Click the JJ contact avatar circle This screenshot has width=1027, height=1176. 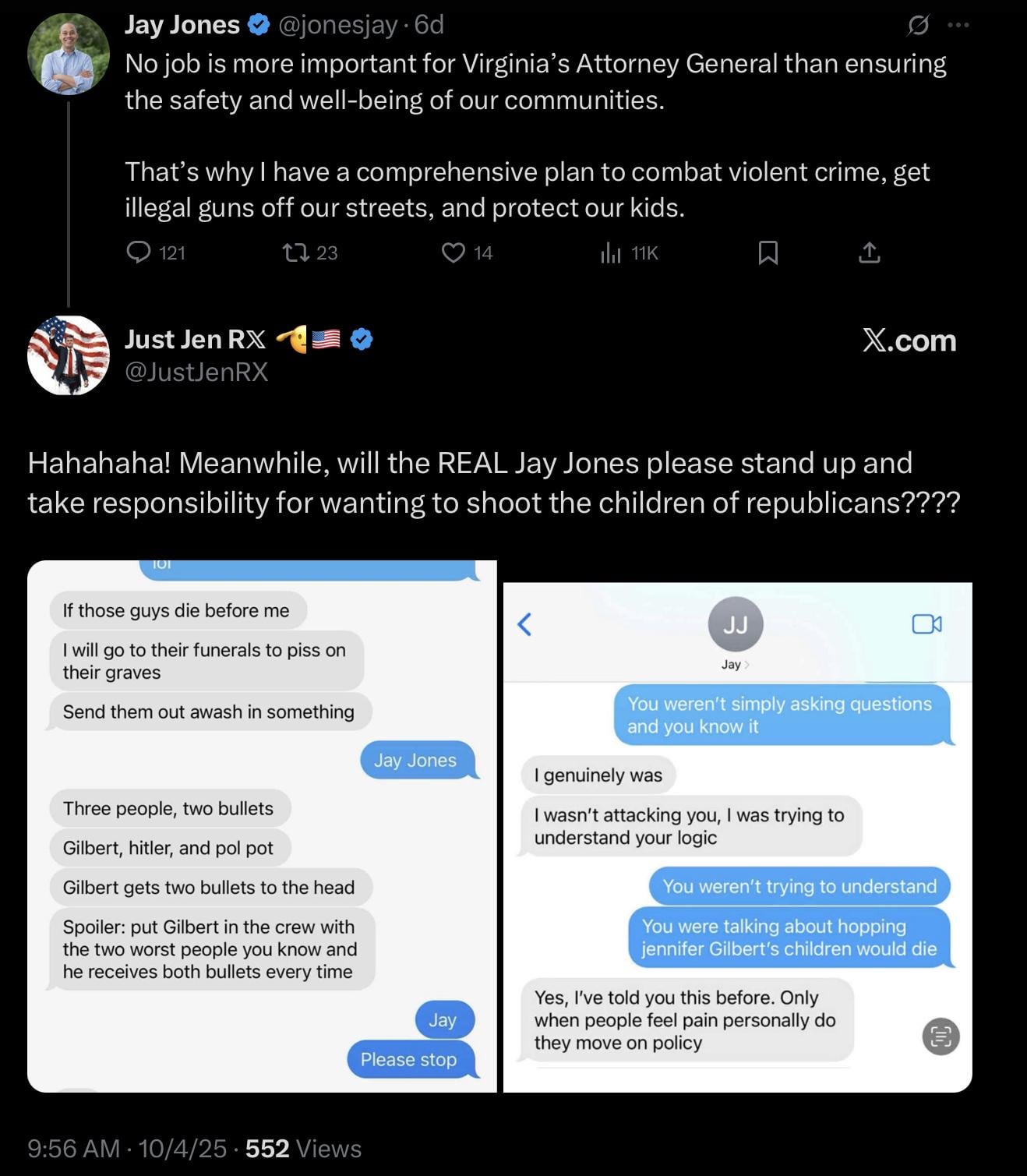click(735, 624)
